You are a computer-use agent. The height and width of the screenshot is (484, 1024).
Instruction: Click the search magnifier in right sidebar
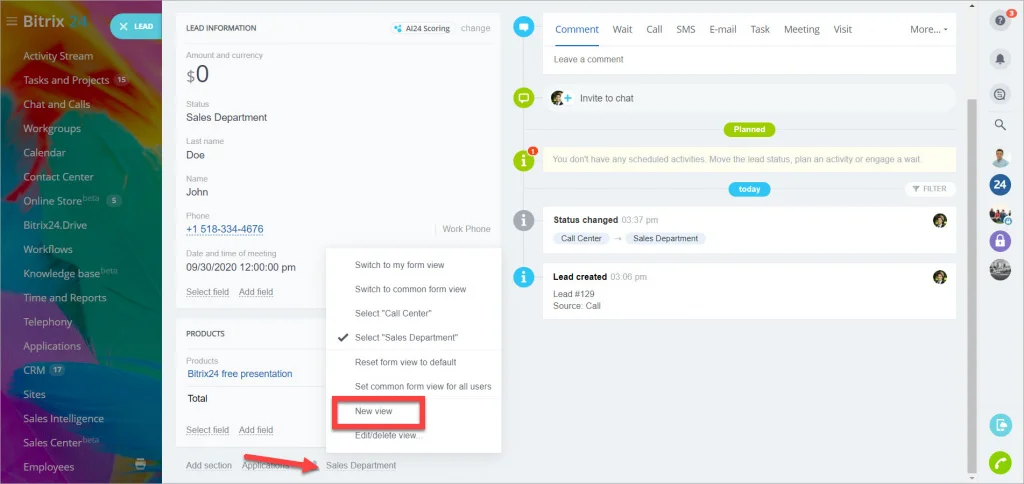[1000, 124]
